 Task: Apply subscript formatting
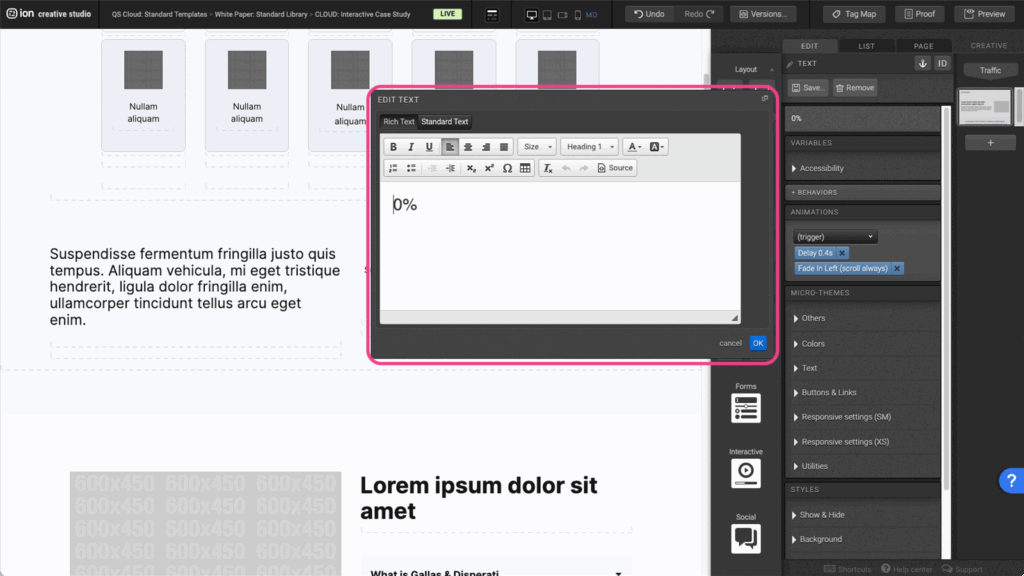(x=471, y=168)
